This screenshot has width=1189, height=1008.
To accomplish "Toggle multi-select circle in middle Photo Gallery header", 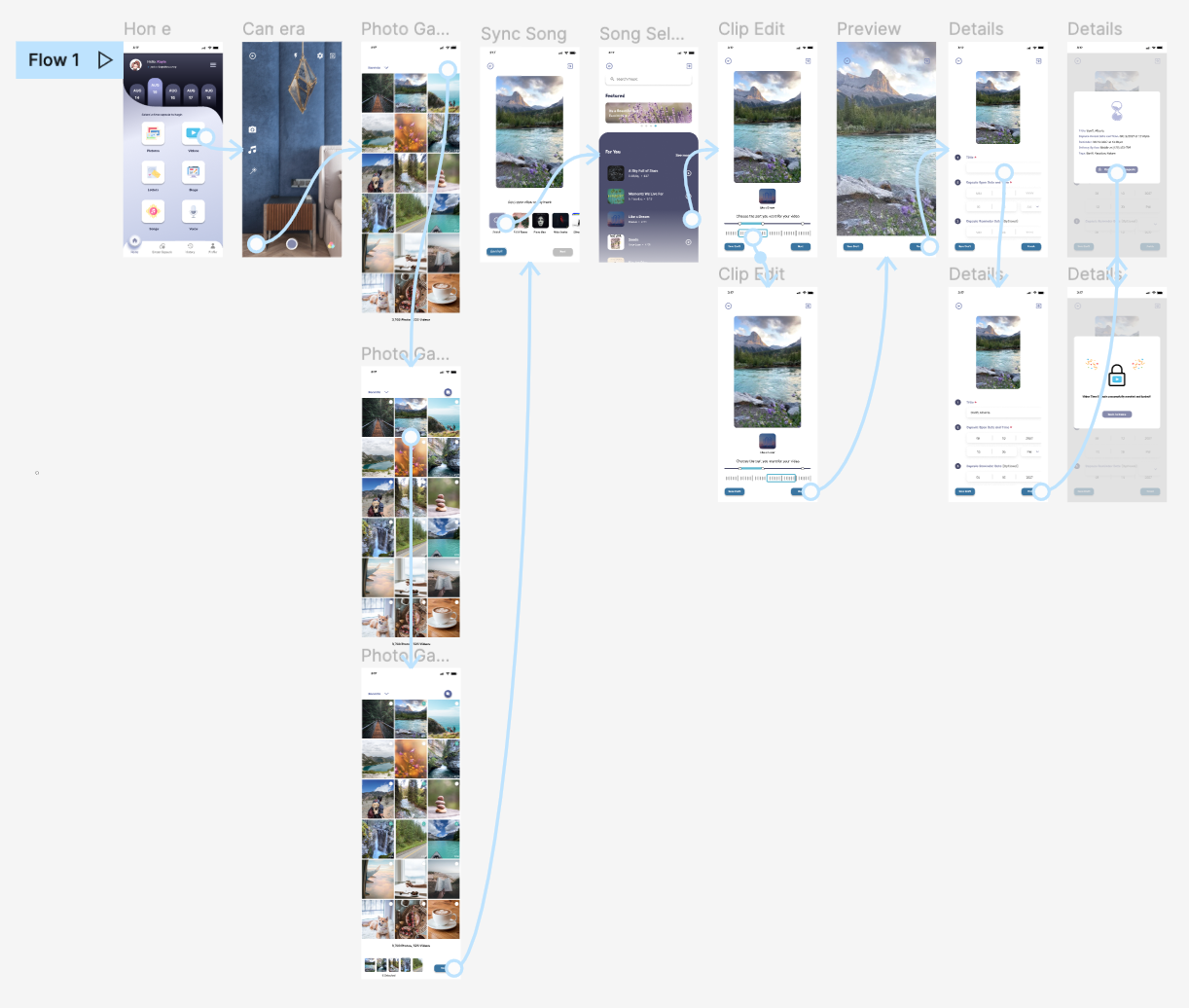I will click(x=448, y=392).
